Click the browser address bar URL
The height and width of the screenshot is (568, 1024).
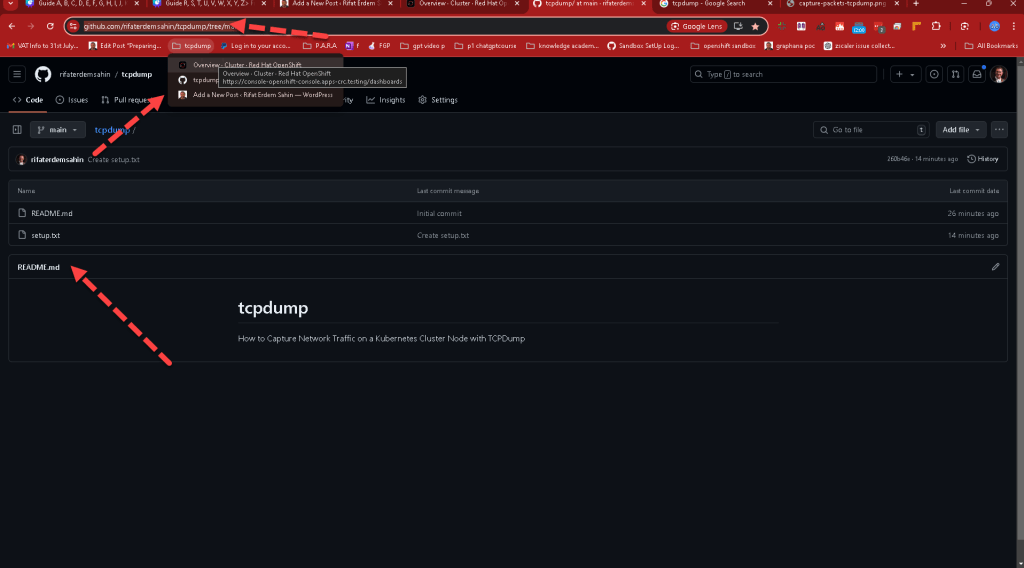pyautogui.click(x=159, y=26)
